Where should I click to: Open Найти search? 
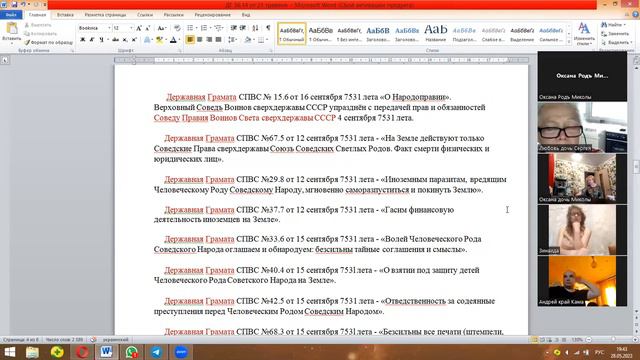click(x=613, y=25)
